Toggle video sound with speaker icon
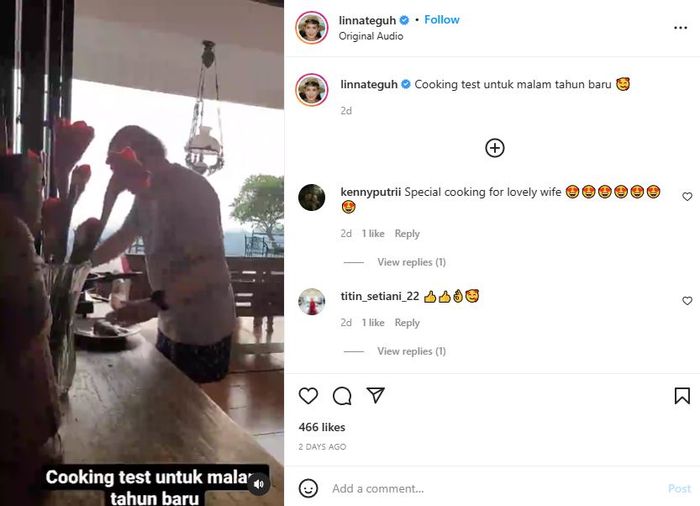Screen dimensions: 700x506 (259, 484)
